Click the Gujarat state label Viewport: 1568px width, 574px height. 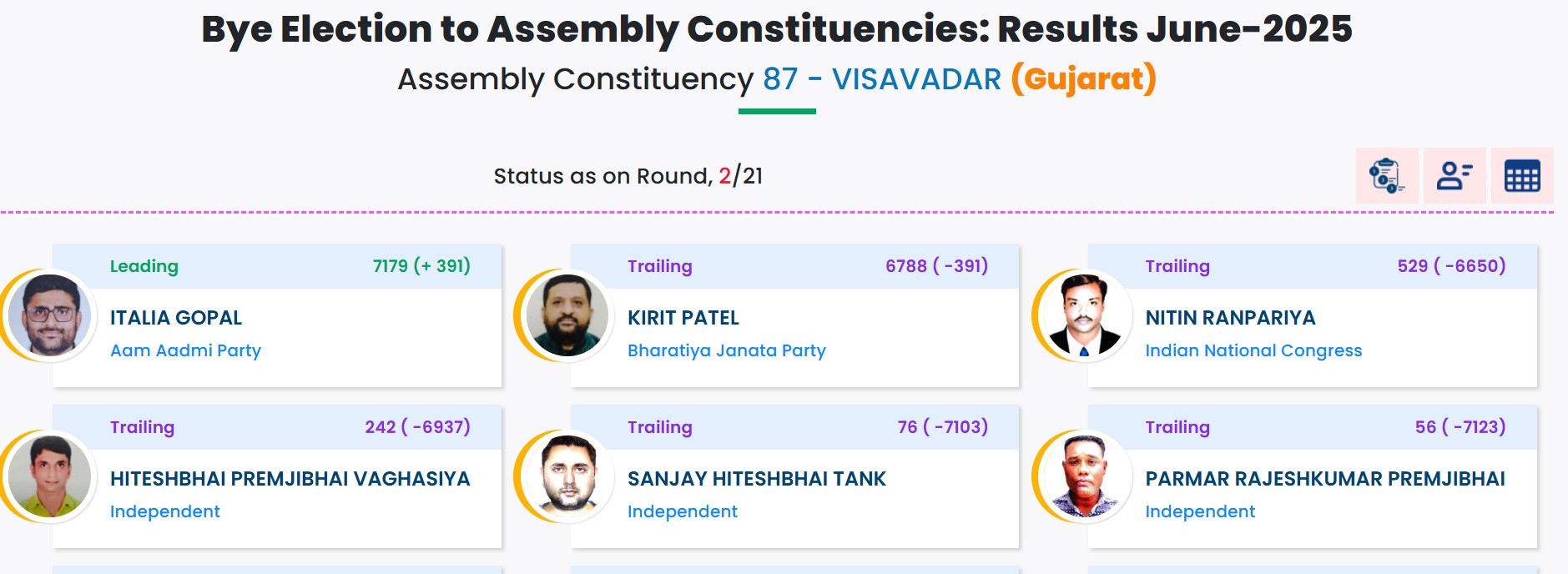[1083, 78]
